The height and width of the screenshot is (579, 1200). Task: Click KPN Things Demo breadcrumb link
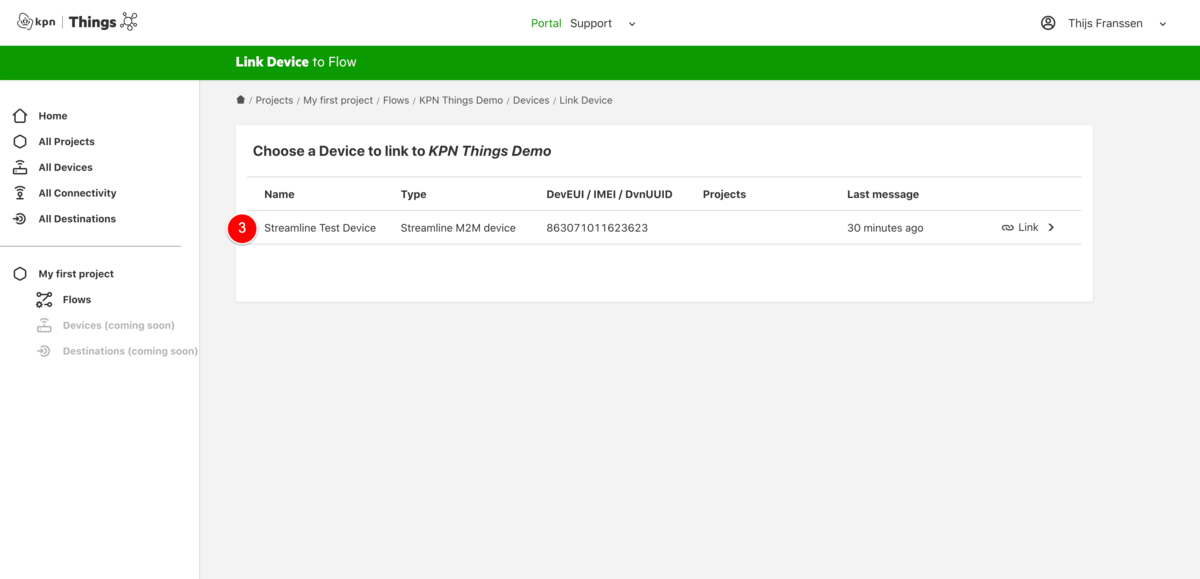coord(461,100)
